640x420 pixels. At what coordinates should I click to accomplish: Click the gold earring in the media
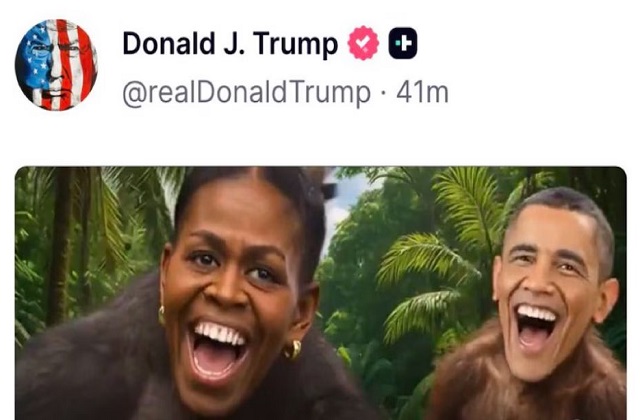pos(293,350)
